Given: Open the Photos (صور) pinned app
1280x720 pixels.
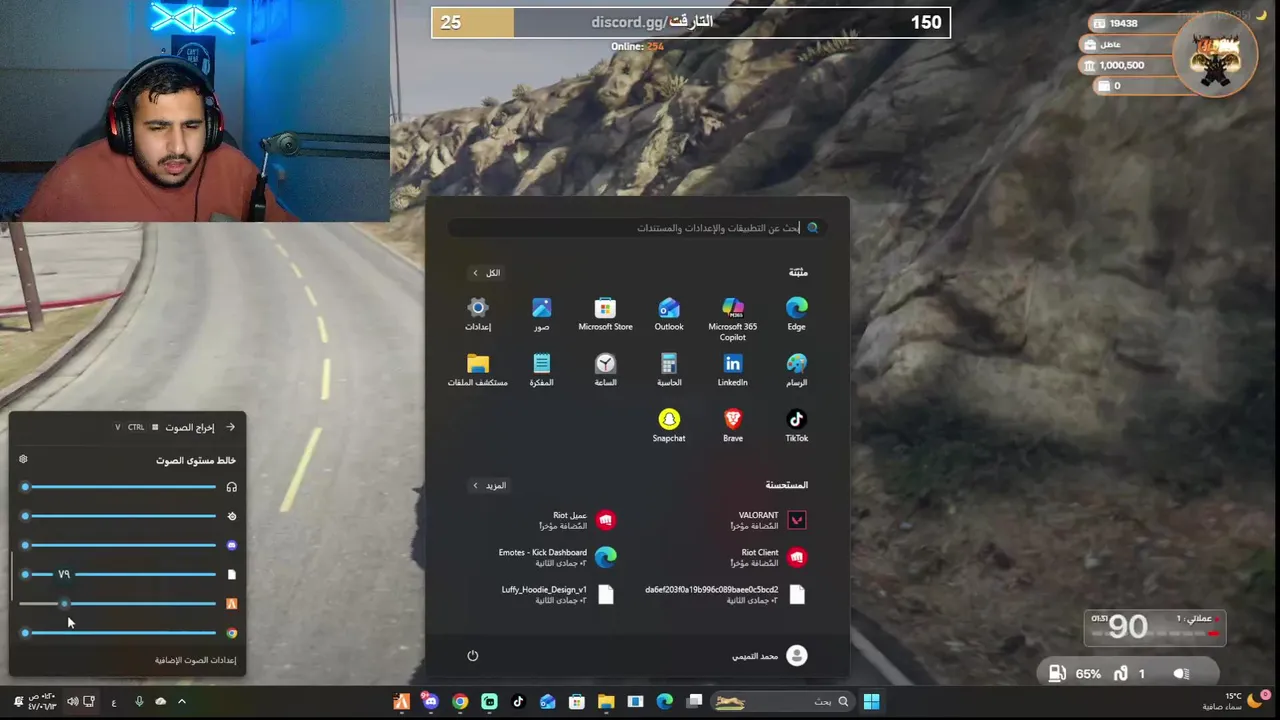Looking at the screenshot, I should [x=541, y=314].
